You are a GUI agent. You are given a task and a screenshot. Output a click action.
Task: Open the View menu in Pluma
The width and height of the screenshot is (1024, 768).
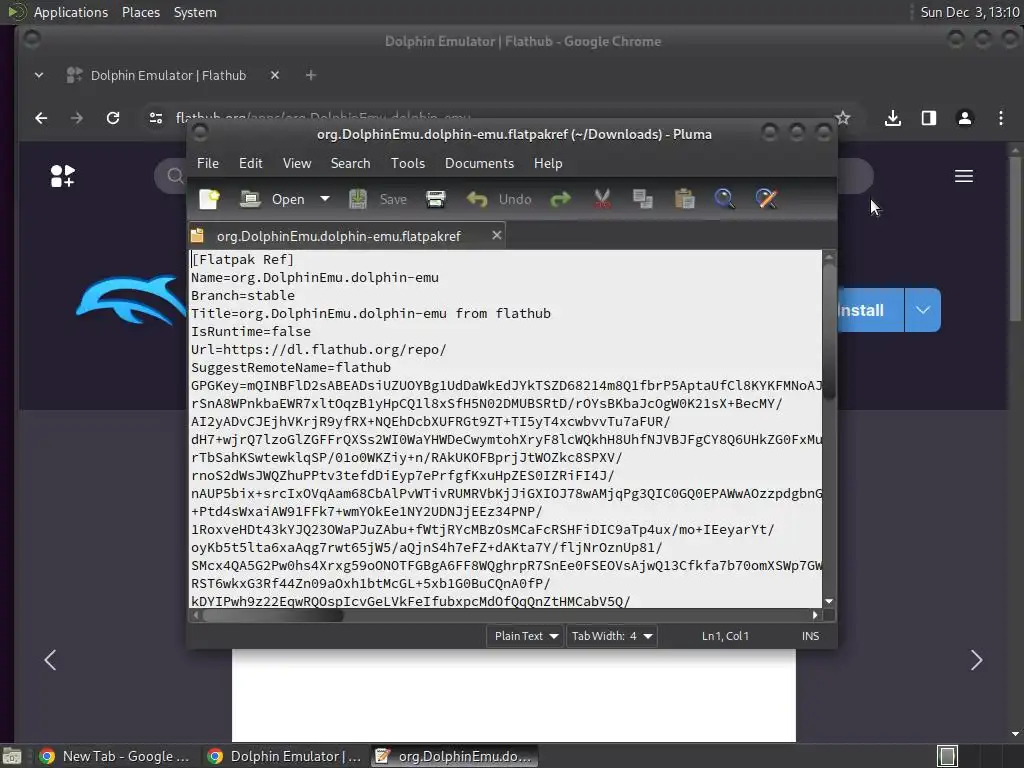coord(296,163)
